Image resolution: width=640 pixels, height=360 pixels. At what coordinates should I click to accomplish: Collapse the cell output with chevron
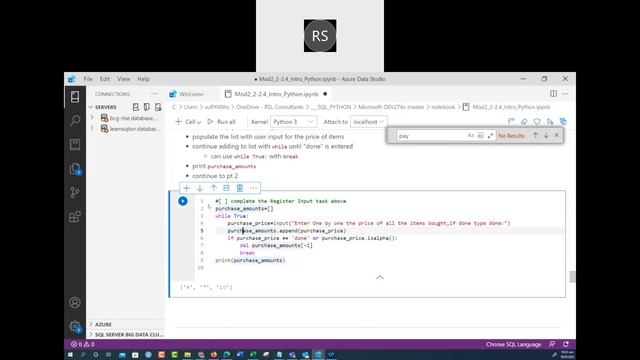380,277
